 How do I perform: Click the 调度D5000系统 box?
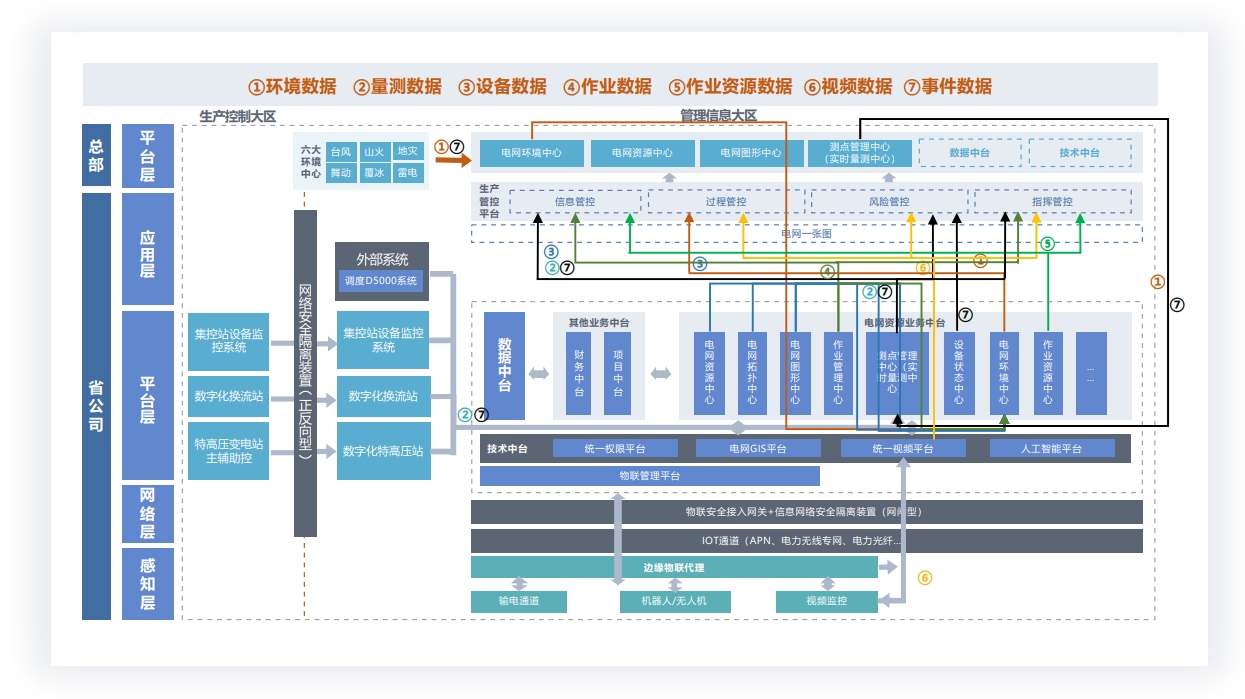click(x=381, y=281)
